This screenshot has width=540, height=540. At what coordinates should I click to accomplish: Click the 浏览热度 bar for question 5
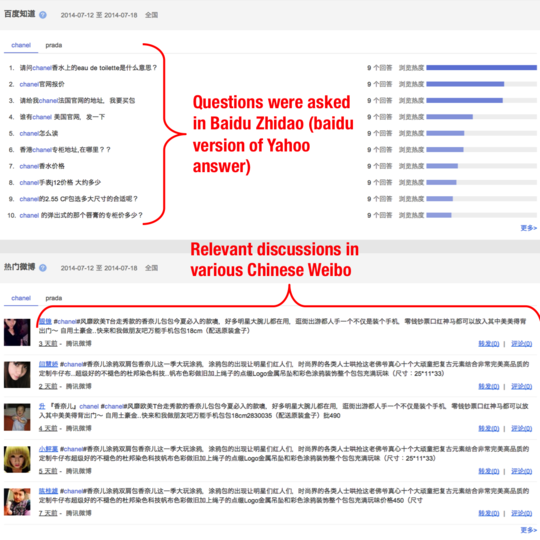(x=481, y=133)
